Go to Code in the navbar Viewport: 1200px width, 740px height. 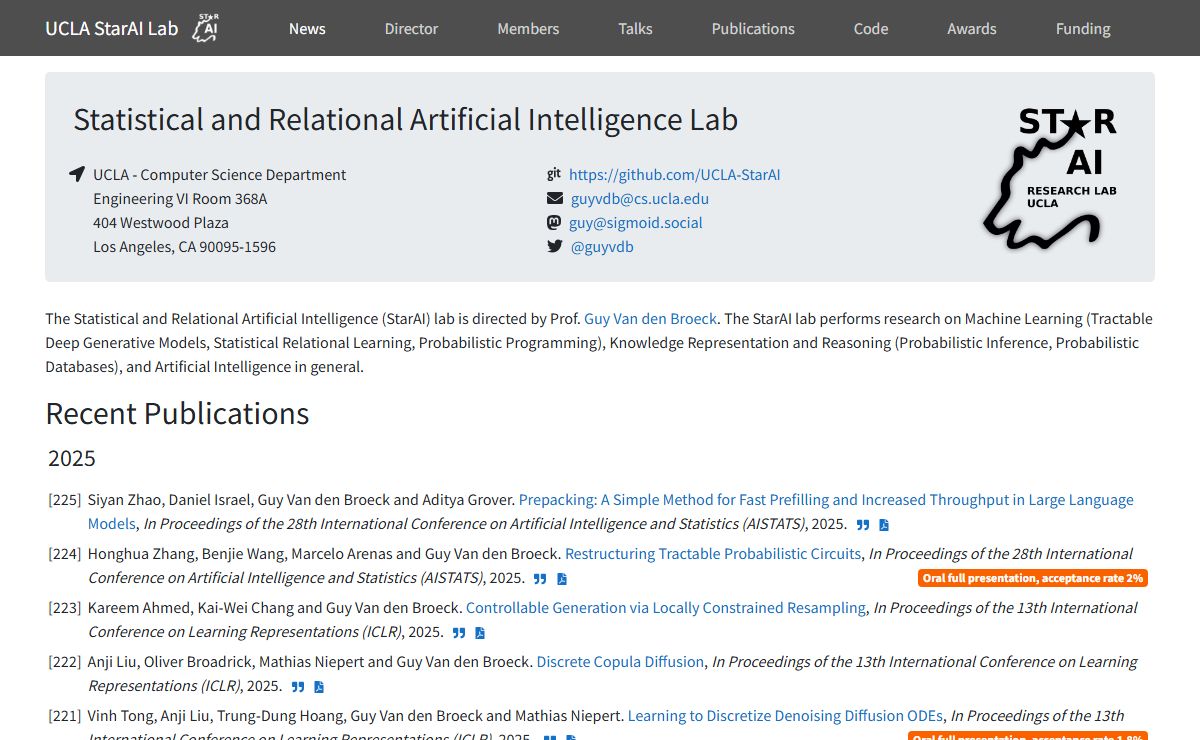click(x=871, y=28)
